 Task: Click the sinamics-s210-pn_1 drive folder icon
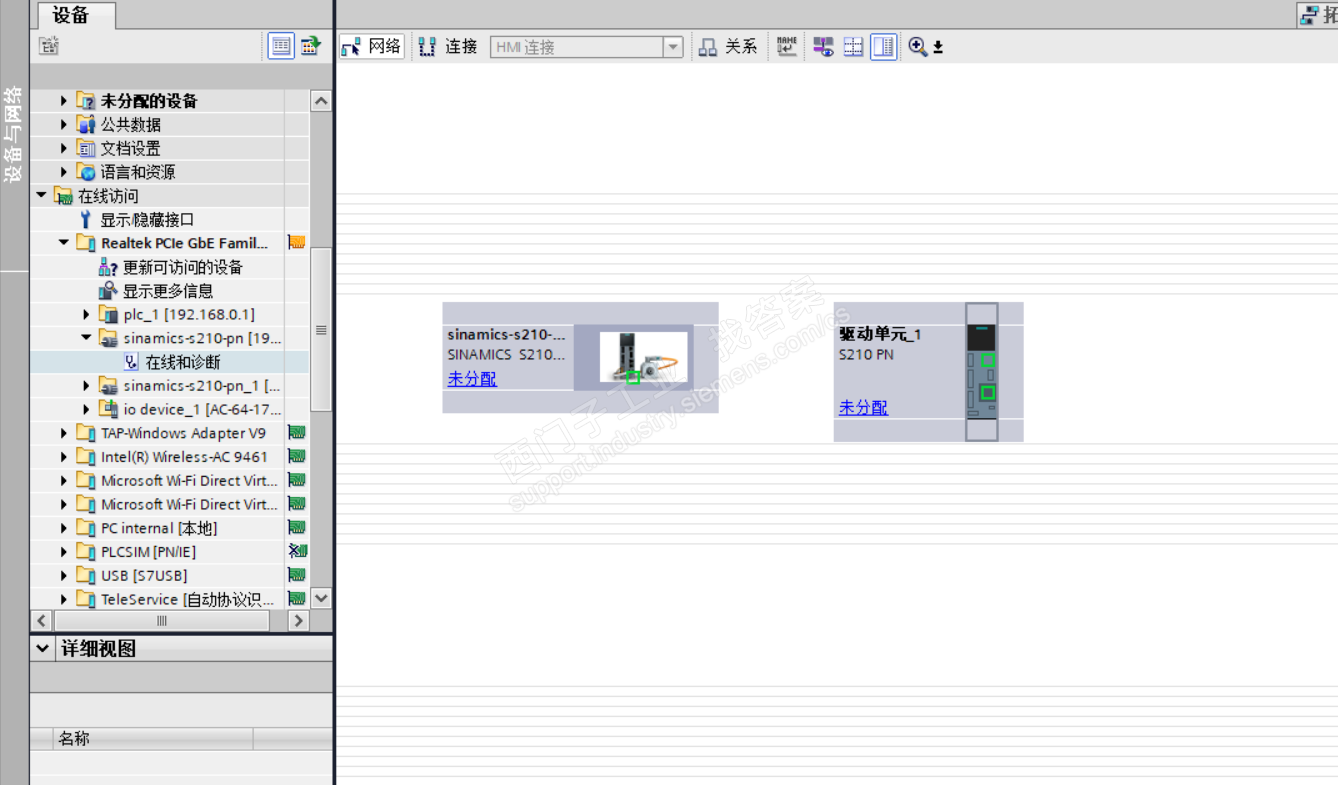[x=108, y=386]
